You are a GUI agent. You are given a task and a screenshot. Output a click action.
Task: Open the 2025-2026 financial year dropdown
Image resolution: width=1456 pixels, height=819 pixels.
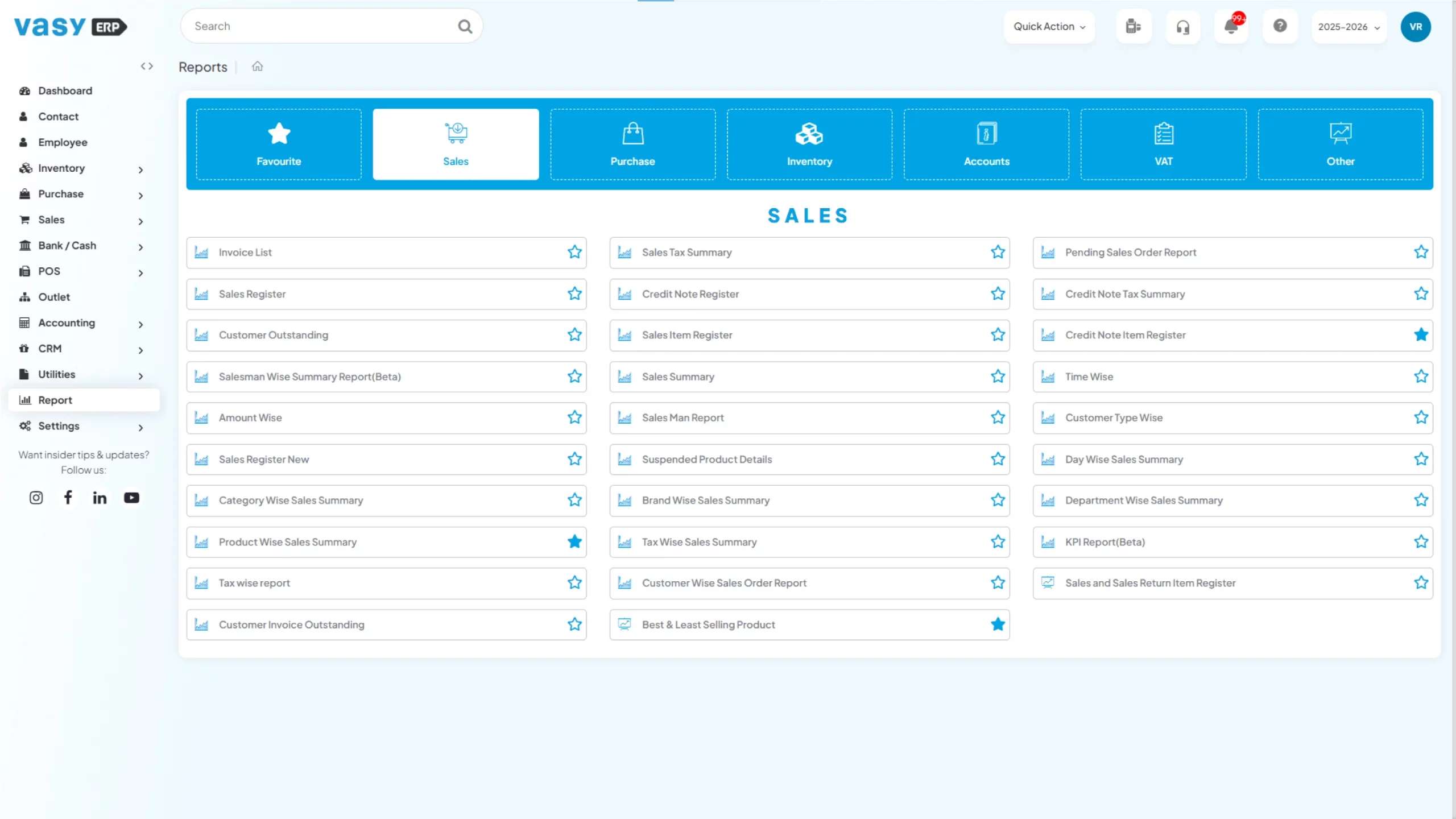[x=1349, y=26]
